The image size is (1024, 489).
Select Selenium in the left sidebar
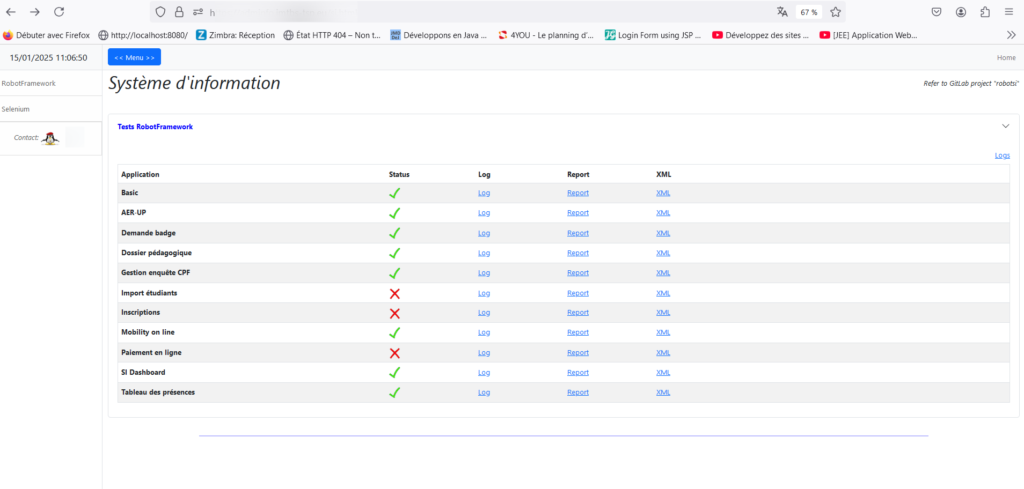point(16,108)
